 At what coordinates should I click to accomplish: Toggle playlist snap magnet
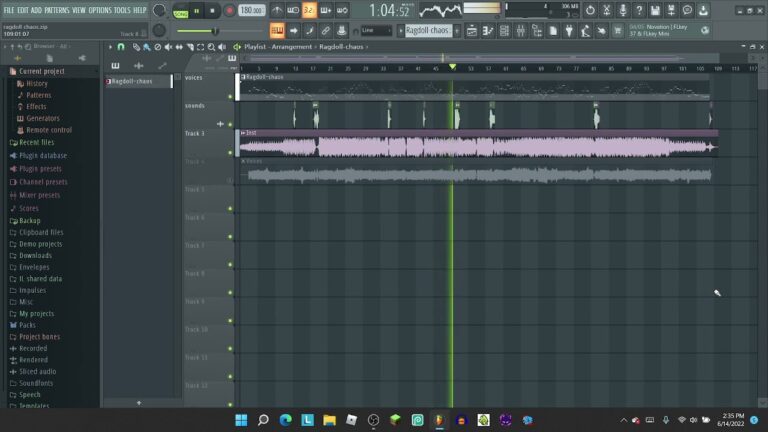(x=121, y=47)
